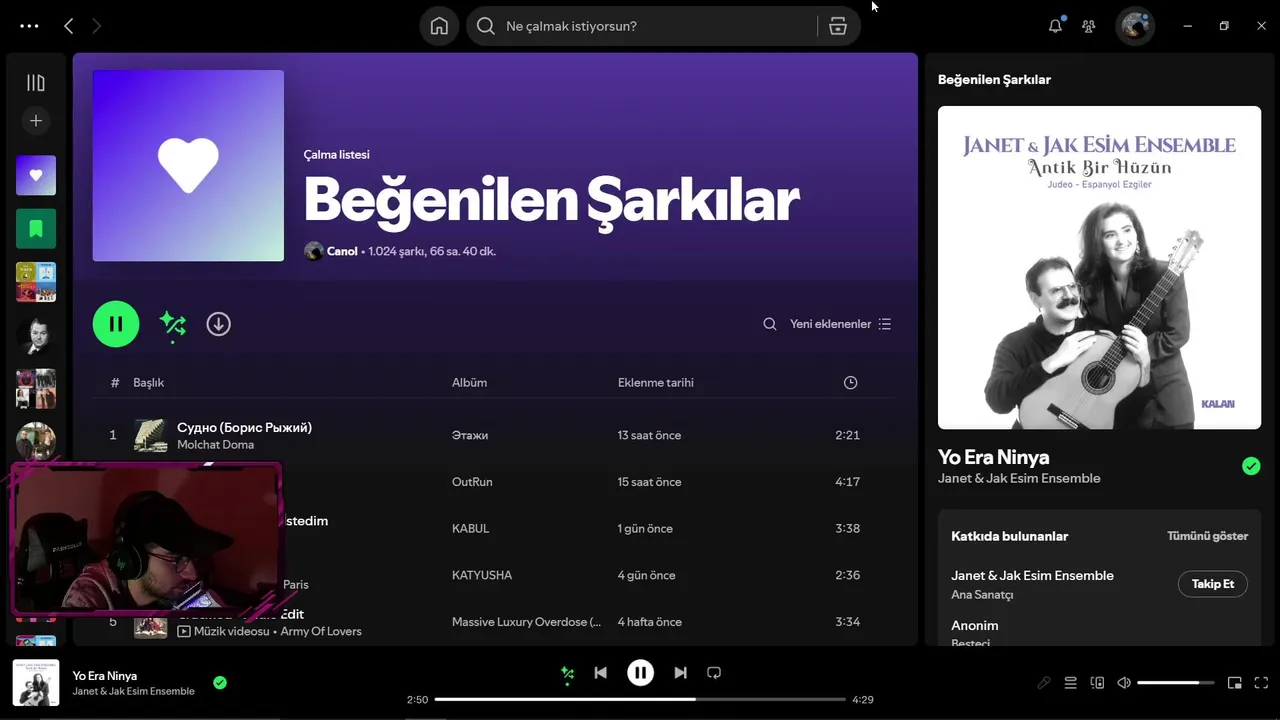Click the Beğenilen Şarkılar cover art

pyautogui.click(x=188, y=165)
